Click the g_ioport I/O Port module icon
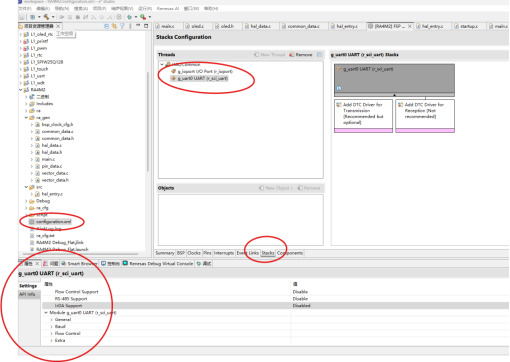Screen dimensions: 510x362 tap(173, 71)
